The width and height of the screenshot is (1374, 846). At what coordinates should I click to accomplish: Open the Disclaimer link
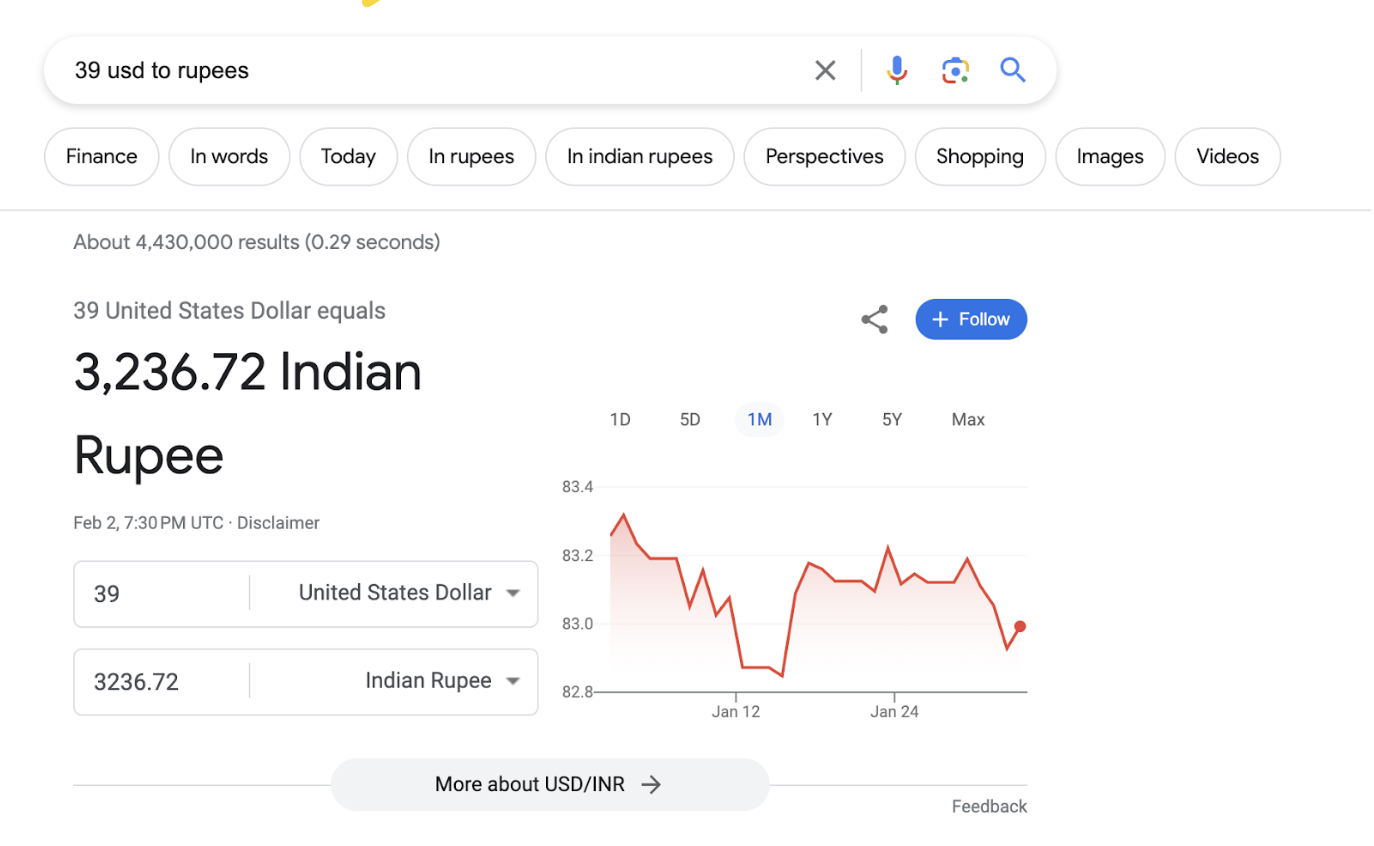point(278,523)
